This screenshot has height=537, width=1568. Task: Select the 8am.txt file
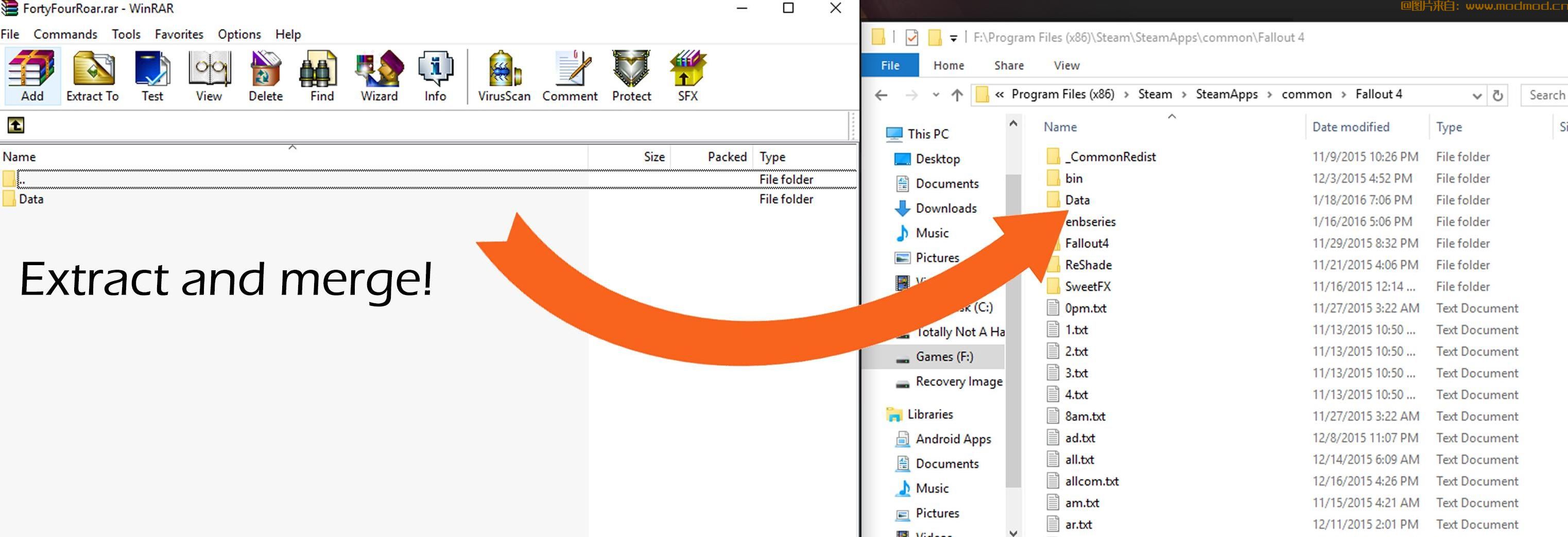pos(1076,417)
